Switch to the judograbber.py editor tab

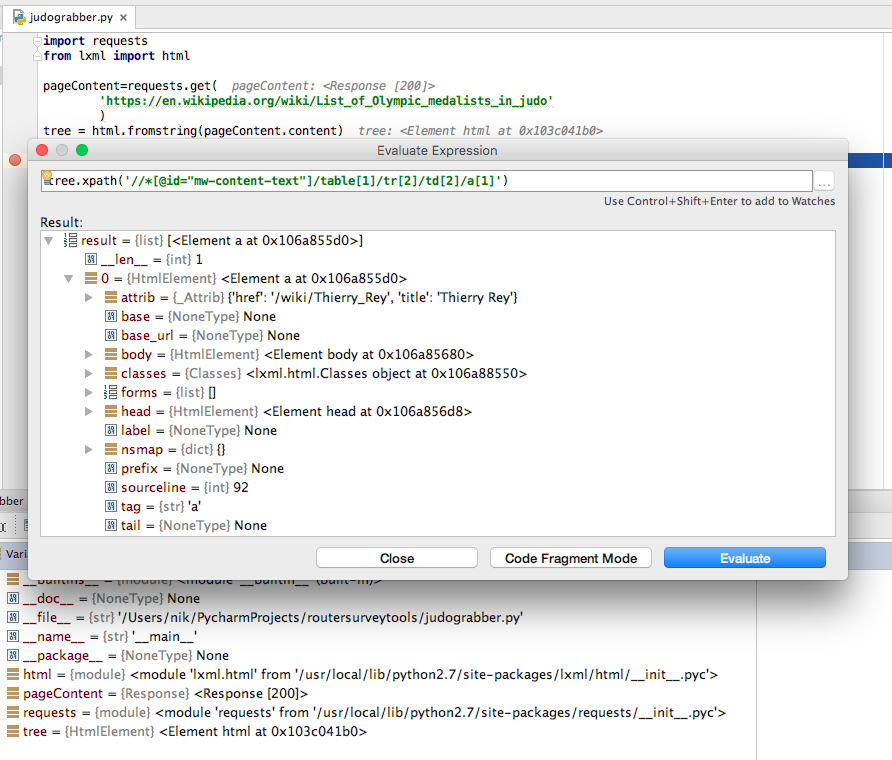click(x=70, y=17)
